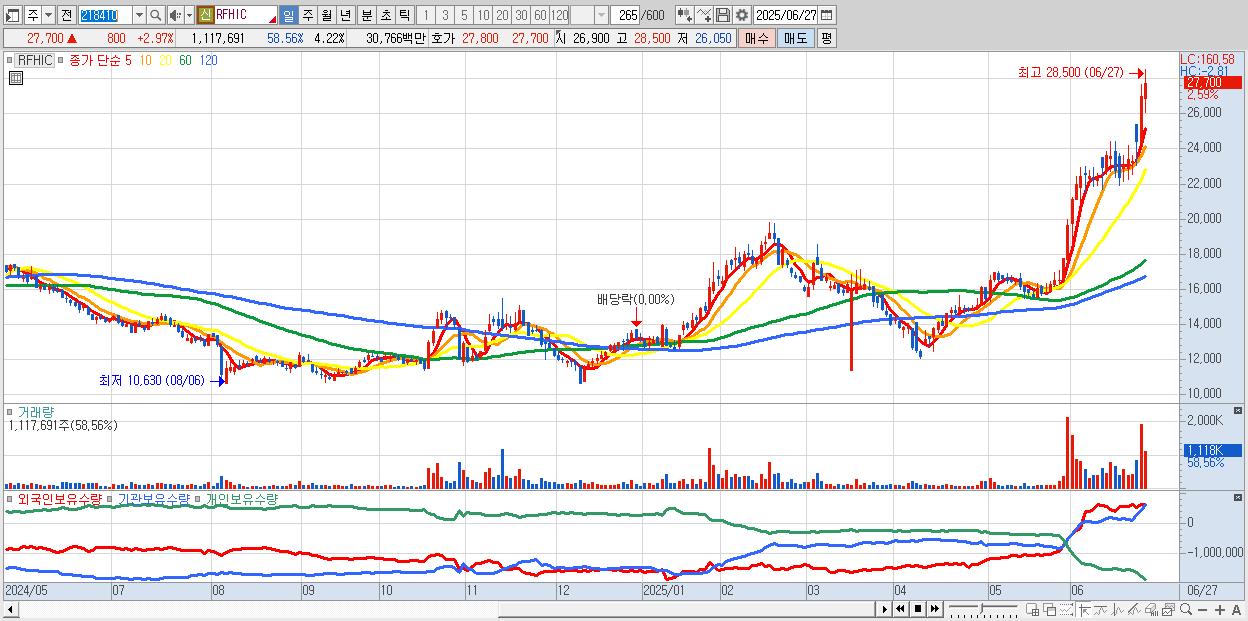Screen dimensions: 1248x621
Task: Close the holdings indicator panel
Action: pos(1239,497)
